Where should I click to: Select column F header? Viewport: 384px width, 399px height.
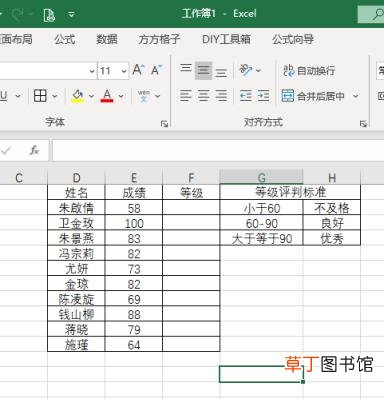point(191,178)
